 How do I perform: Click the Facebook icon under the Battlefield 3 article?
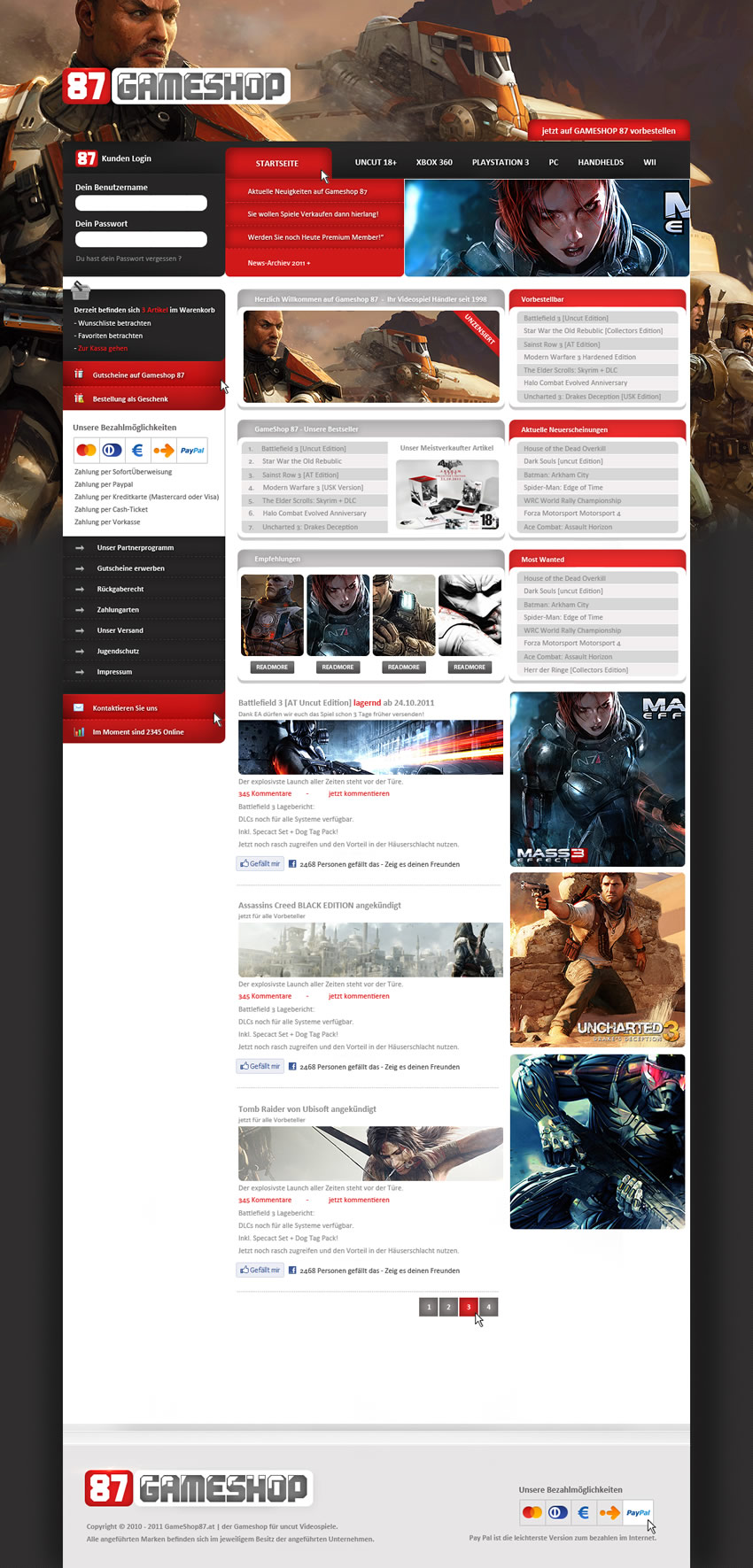tap(292, 864)
